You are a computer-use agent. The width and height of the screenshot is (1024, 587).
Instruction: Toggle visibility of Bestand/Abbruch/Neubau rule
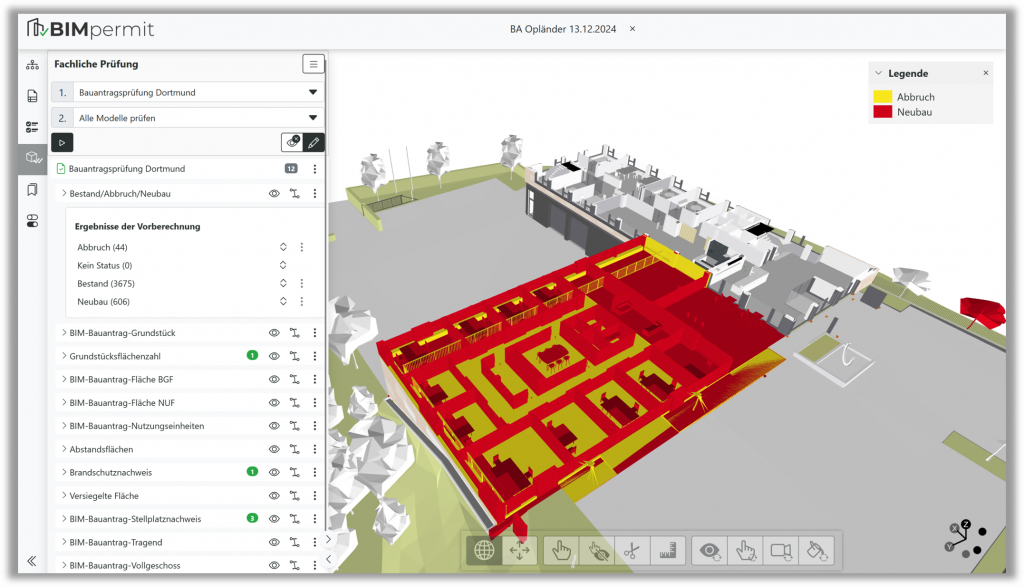pos(274,193)
